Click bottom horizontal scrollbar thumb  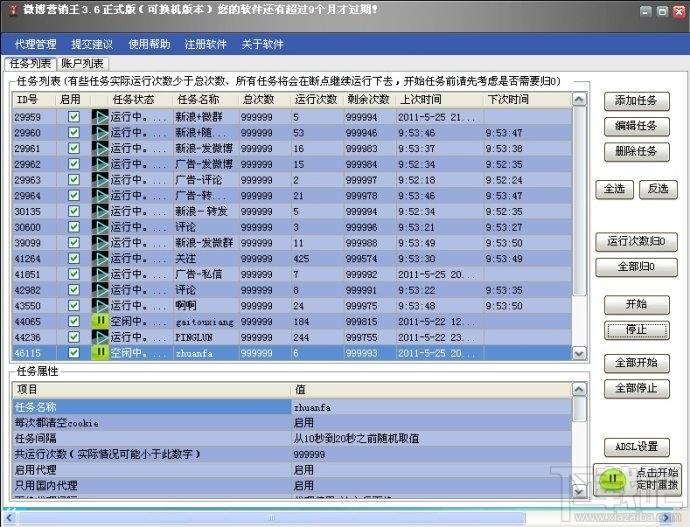(272, 518)
